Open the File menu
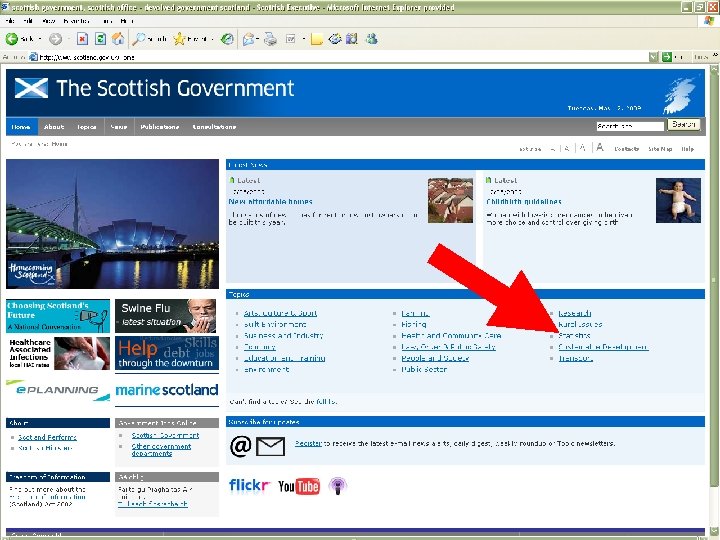Image resolution: width=720 pixels, height=540 pixels. (x=10, y=21)
